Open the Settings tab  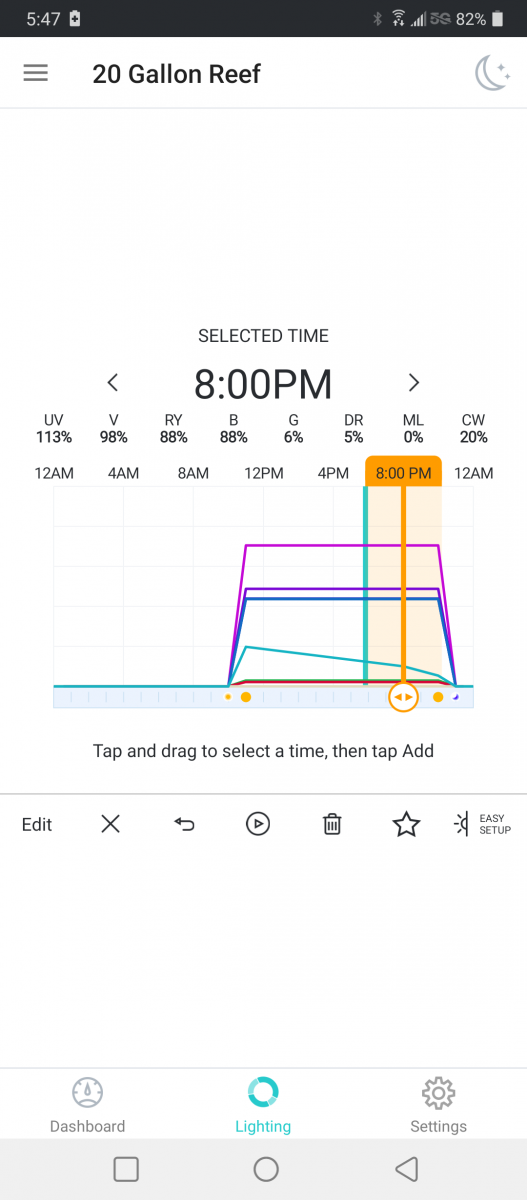pos(439,1105)
